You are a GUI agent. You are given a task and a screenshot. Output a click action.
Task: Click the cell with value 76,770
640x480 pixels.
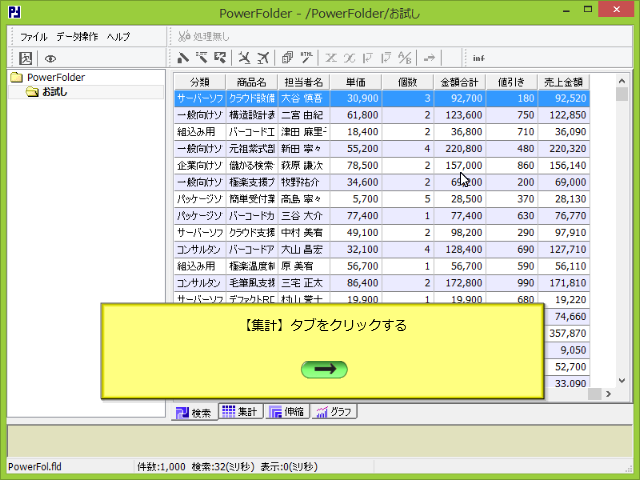pyautogui.click(x=563, y=216)
